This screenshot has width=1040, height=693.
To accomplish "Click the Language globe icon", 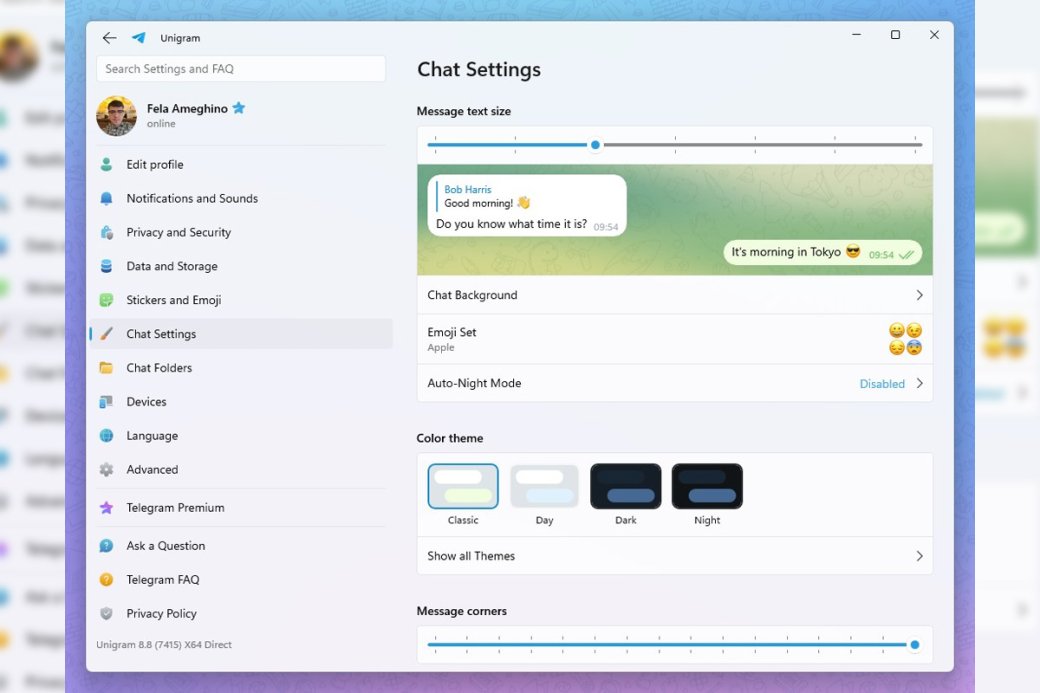I will (106, 436).
